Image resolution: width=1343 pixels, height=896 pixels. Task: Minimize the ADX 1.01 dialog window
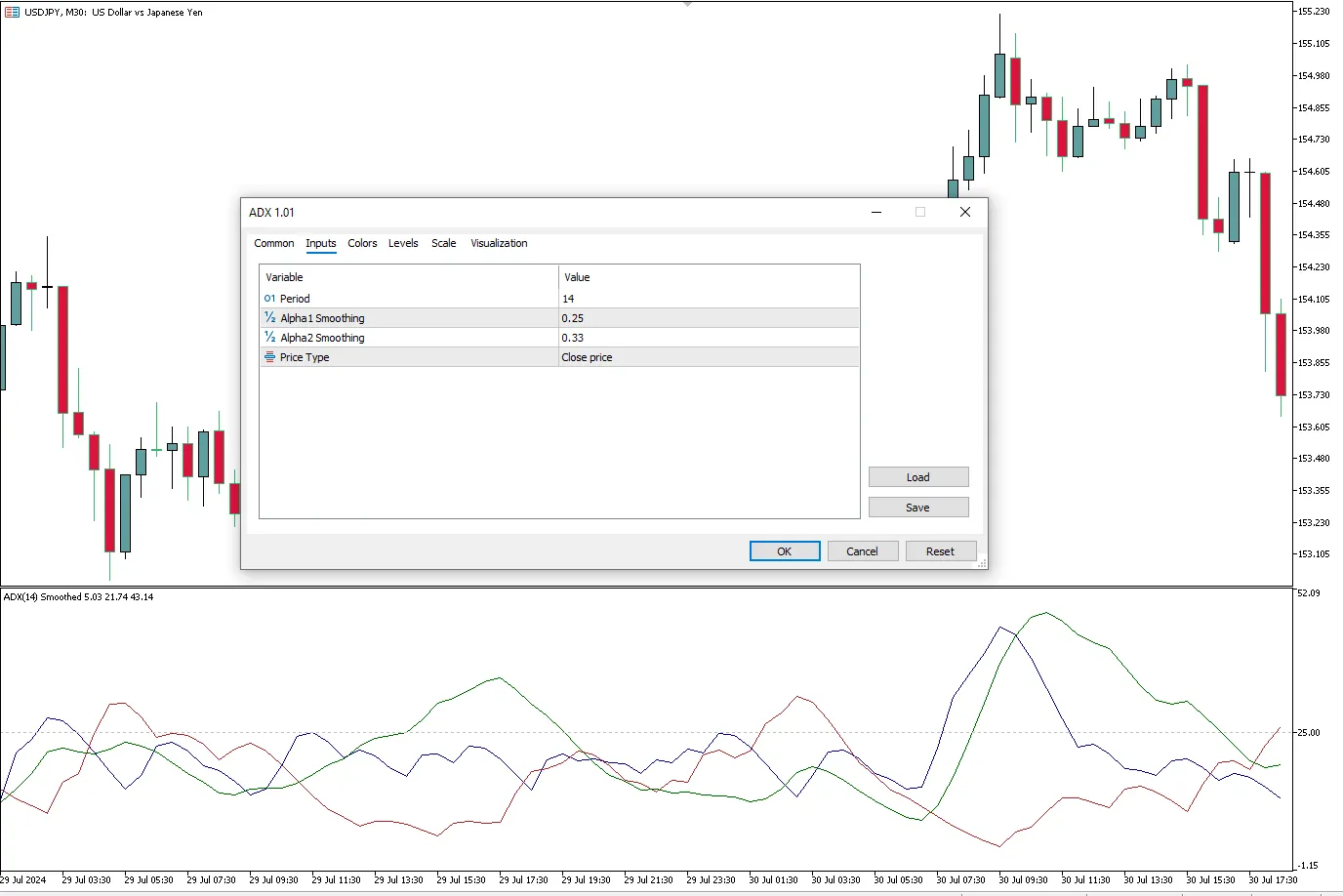click(x=876, y=212)
